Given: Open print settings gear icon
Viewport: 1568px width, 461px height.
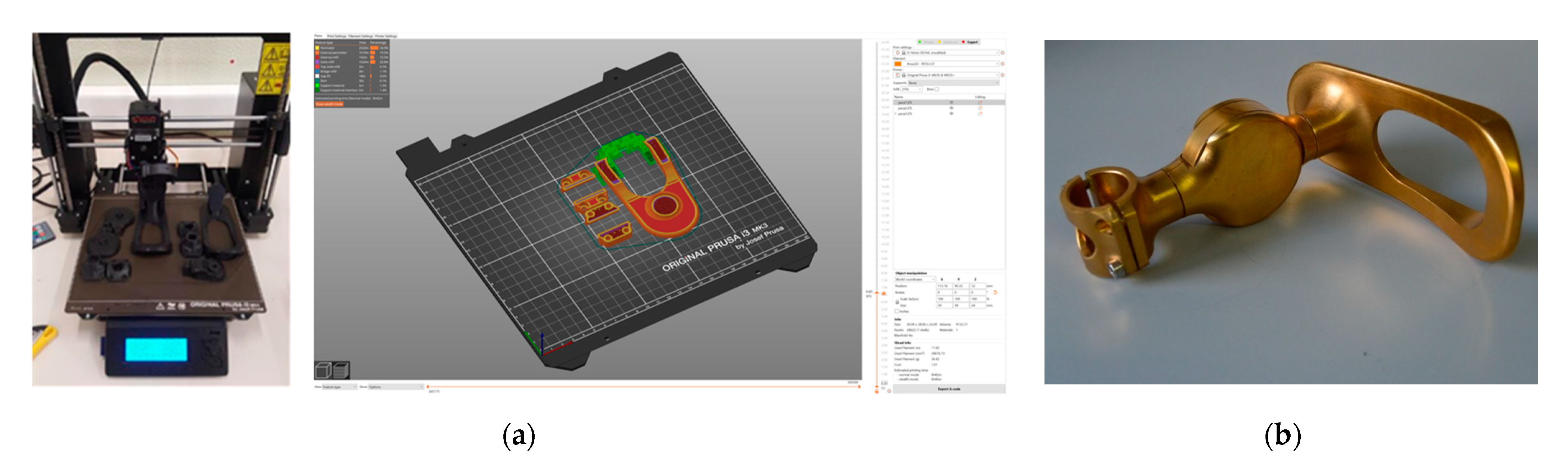Looking at the screenshot, I should (1002, 53).
